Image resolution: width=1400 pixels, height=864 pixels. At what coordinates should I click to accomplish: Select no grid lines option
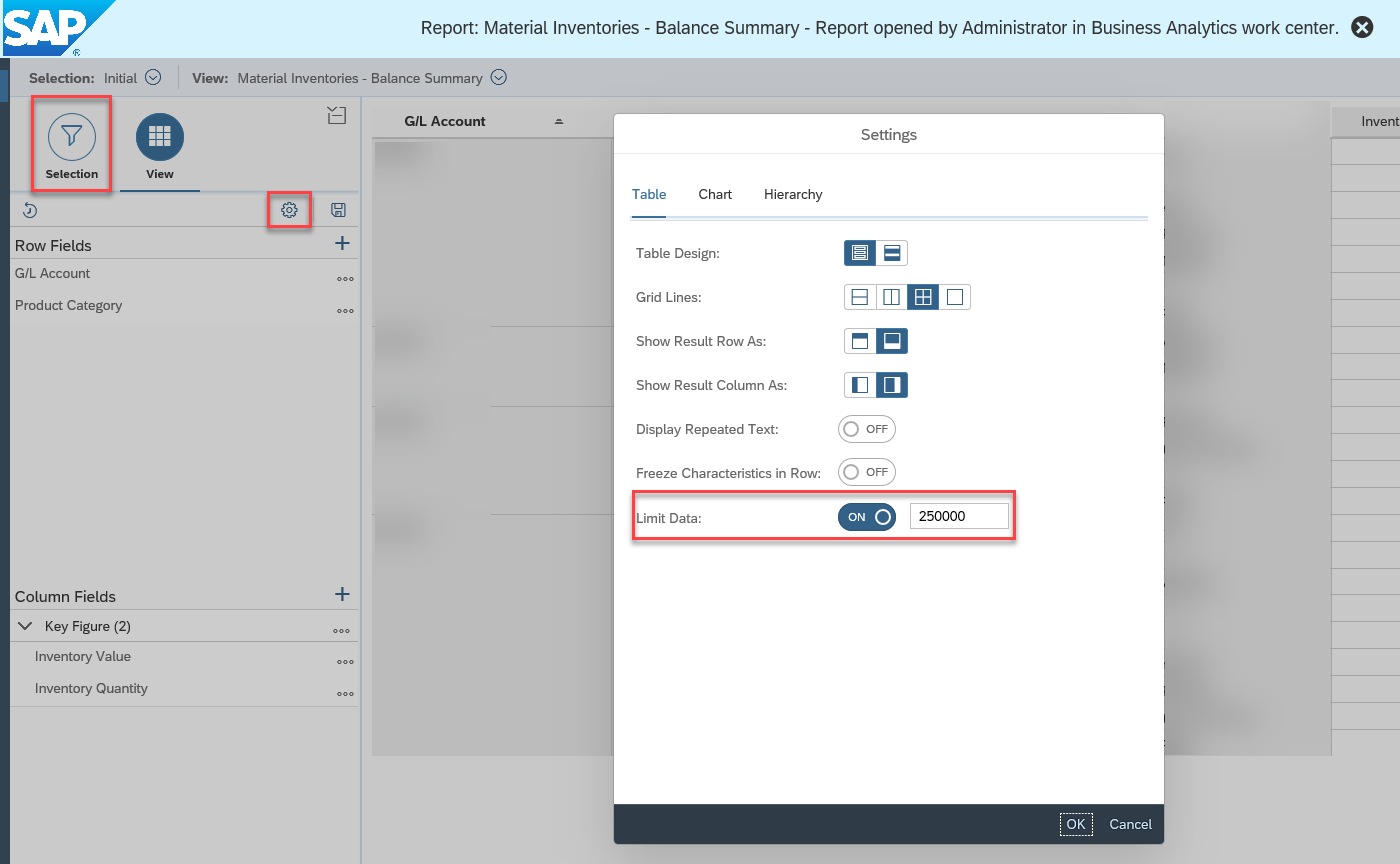(955, 297)
